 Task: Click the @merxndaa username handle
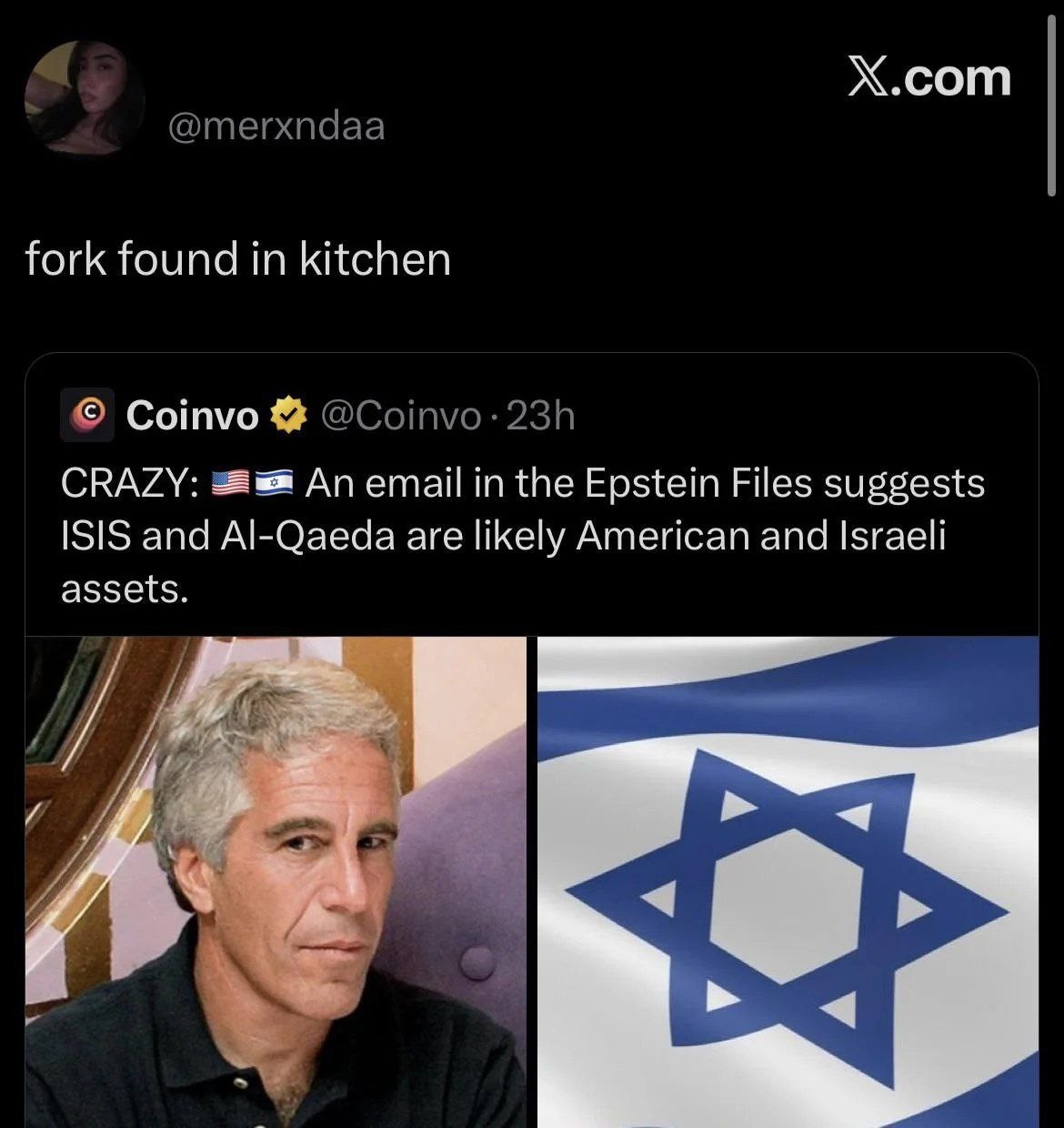[276, 126]
